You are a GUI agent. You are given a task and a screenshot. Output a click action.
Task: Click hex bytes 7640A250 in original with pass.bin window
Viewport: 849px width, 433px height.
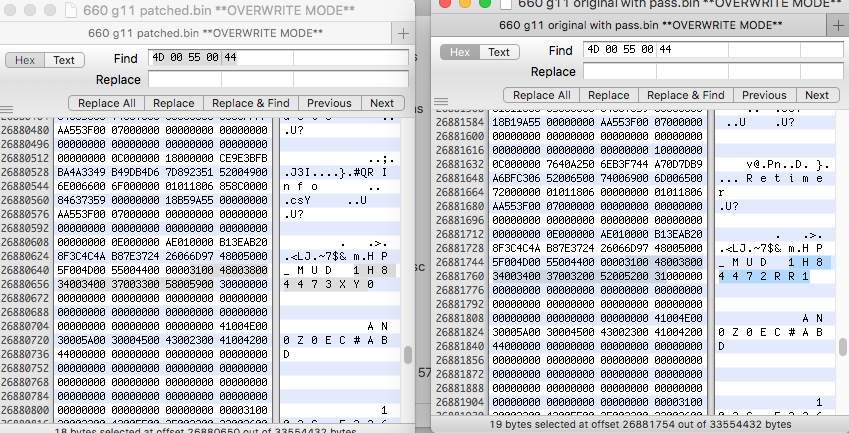[570, 164]
